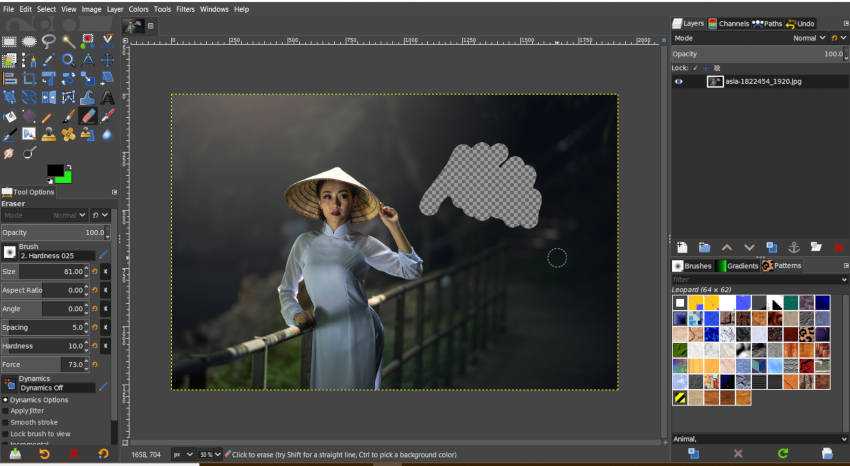Open the Filters menu
Viewport: 850px width, 466px height.
pyautogui.click(x=185, y=9)
